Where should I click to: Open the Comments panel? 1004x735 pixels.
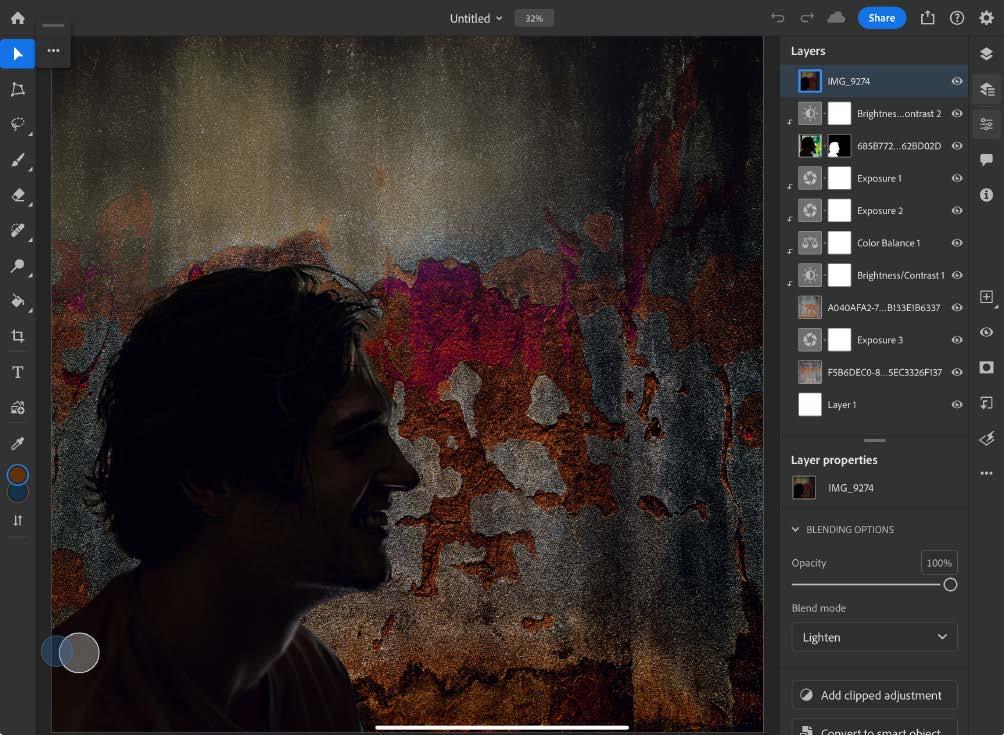pos(986,159)
